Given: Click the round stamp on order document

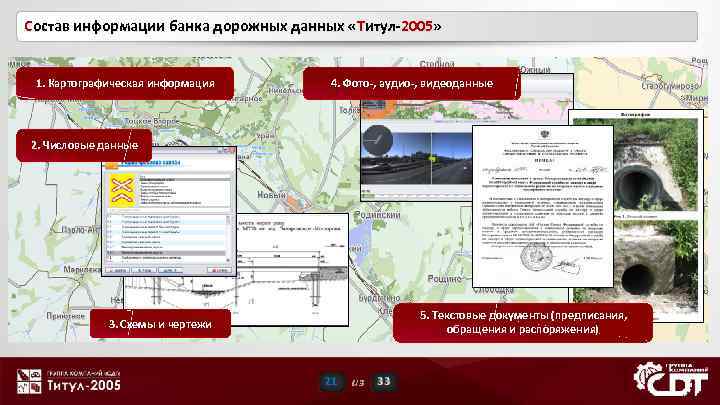Looking at the screenshot, I should (x=534, y=256).
